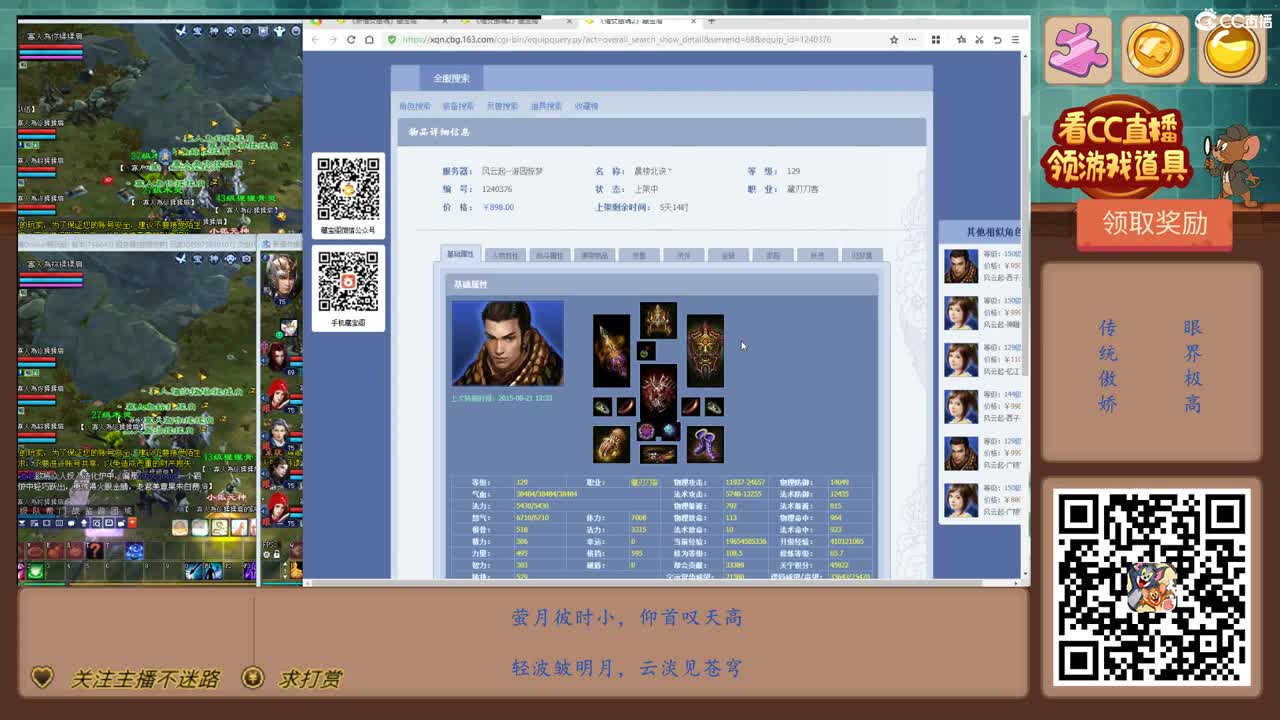Image resolution: width=1280 pixels, height=720 pixels.
Task: Click the belt equipment slot icon
Action: [x=658, y=455]
